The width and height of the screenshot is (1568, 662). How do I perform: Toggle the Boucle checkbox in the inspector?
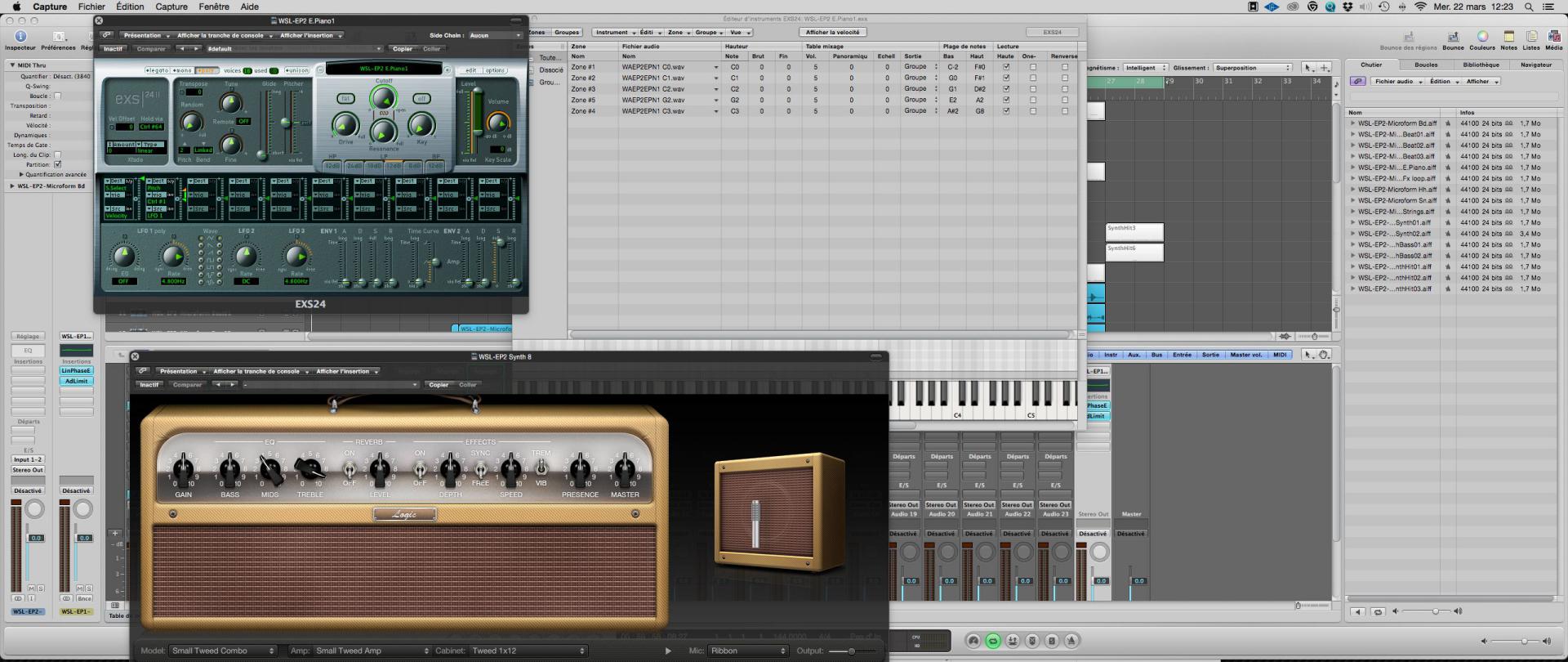click(x=57, y=96)
